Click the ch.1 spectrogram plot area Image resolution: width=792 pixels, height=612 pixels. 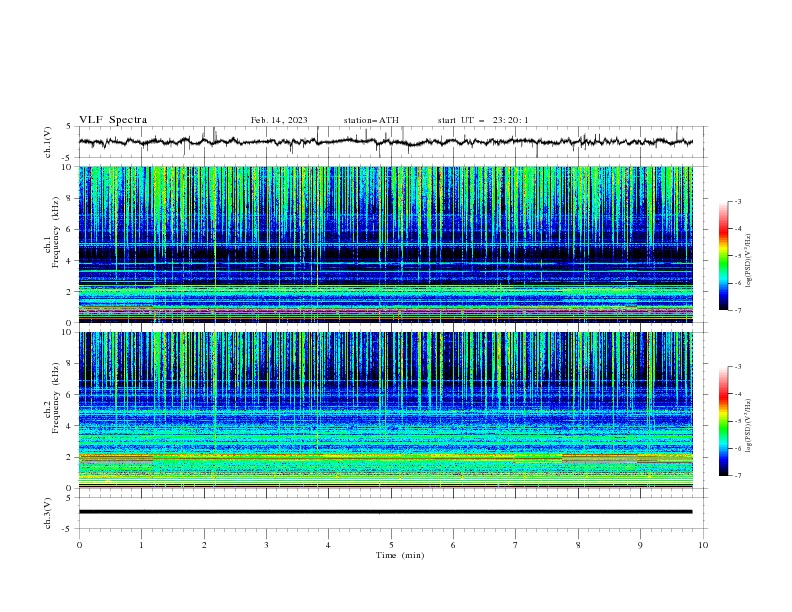[x=385, y=244]
